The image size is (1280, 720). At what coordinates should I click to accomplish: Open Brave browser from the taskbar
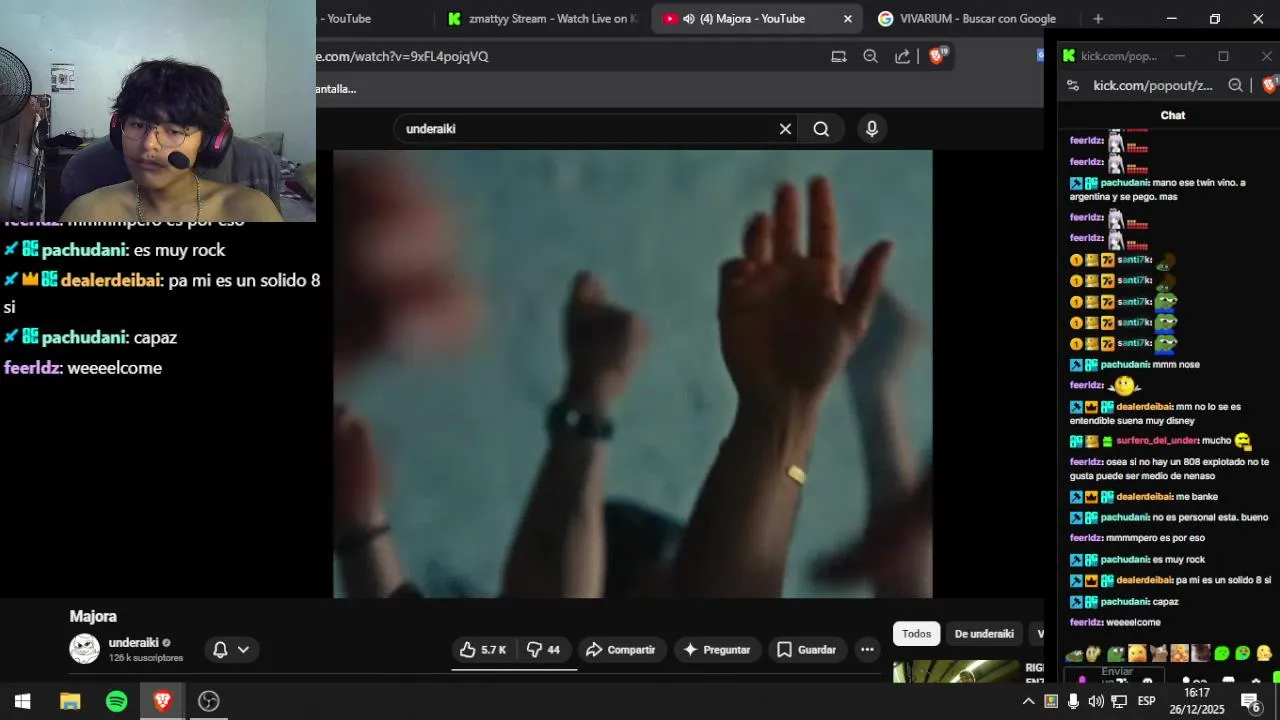(x=162, y=701)
